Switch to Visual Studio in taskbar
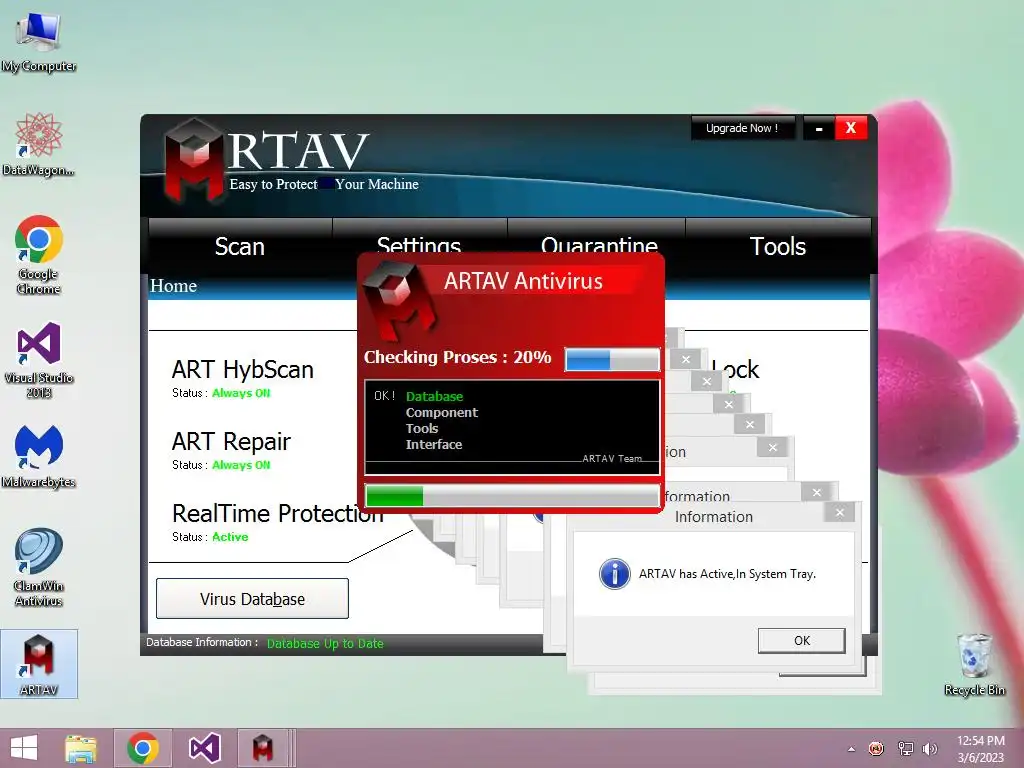The width and height of the screenshot is (1024, 768). coord(204,748)
